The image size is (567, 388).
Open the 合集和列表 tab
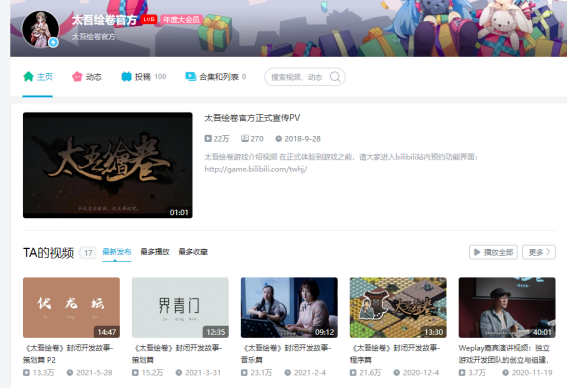(216, 77)
